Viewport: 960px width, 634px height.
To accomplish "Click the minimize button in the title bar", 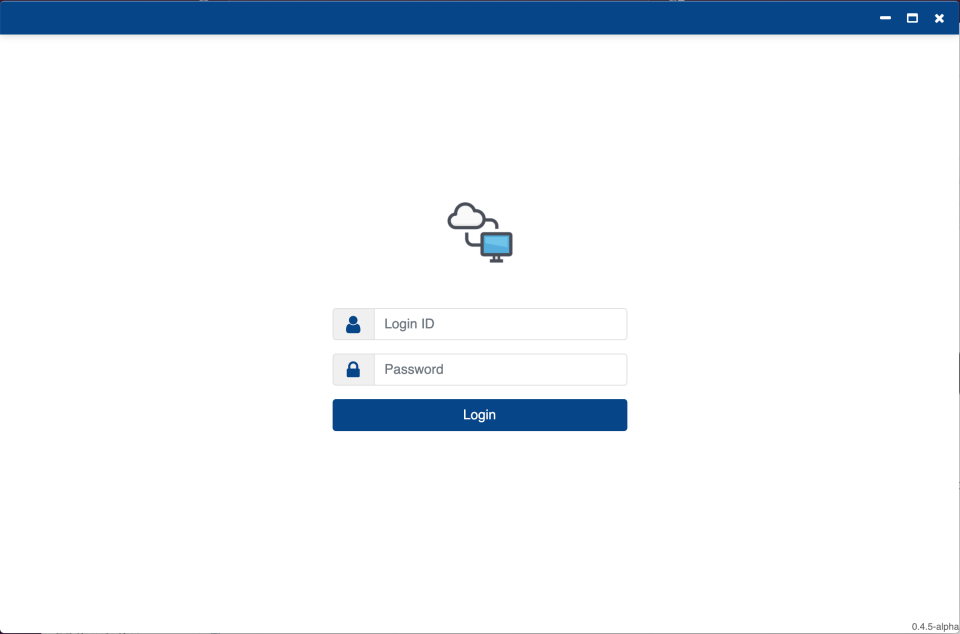I will [884, 17].
